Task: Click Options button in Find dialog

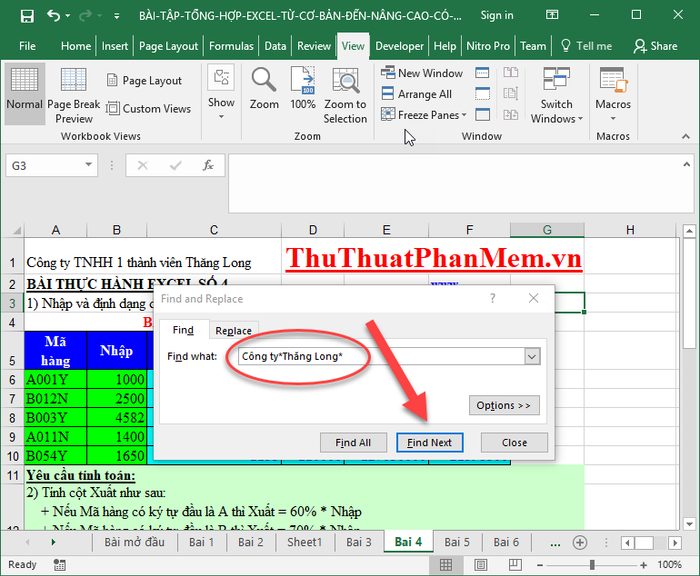Action: tap(504, 405)
